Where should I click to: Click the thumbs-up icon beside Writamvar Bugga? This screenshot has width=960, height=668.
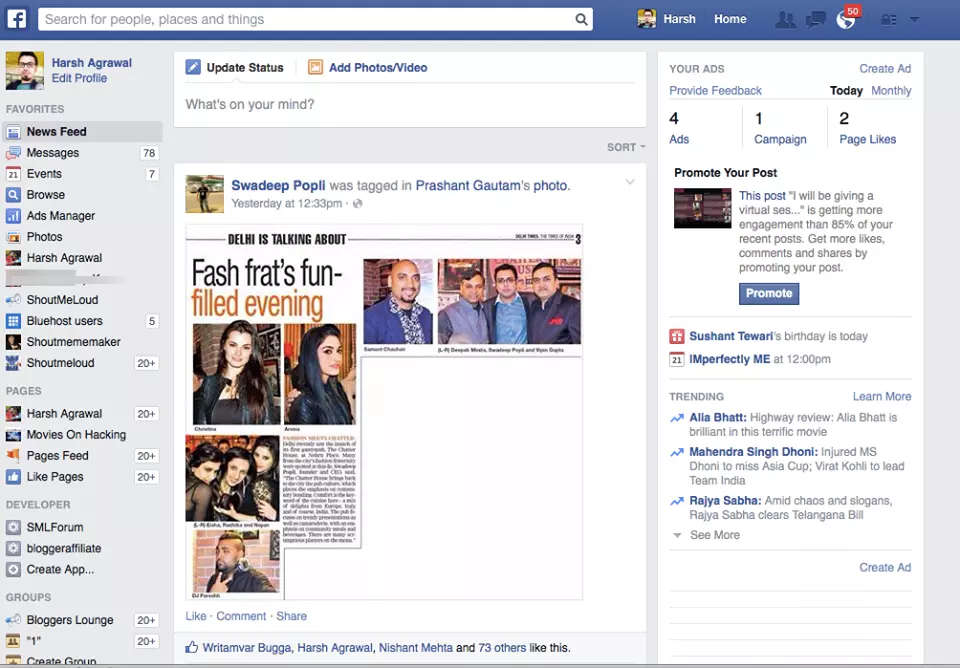pos(192,647)
